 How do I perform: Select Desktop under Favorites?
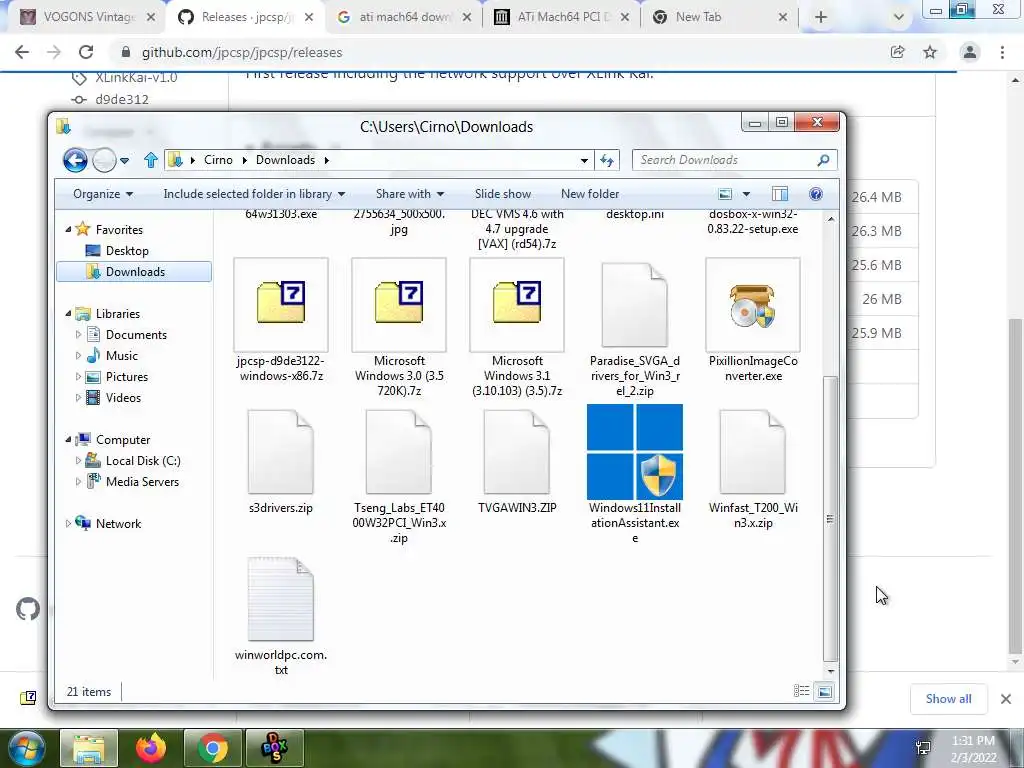click(x=127, y=251)
